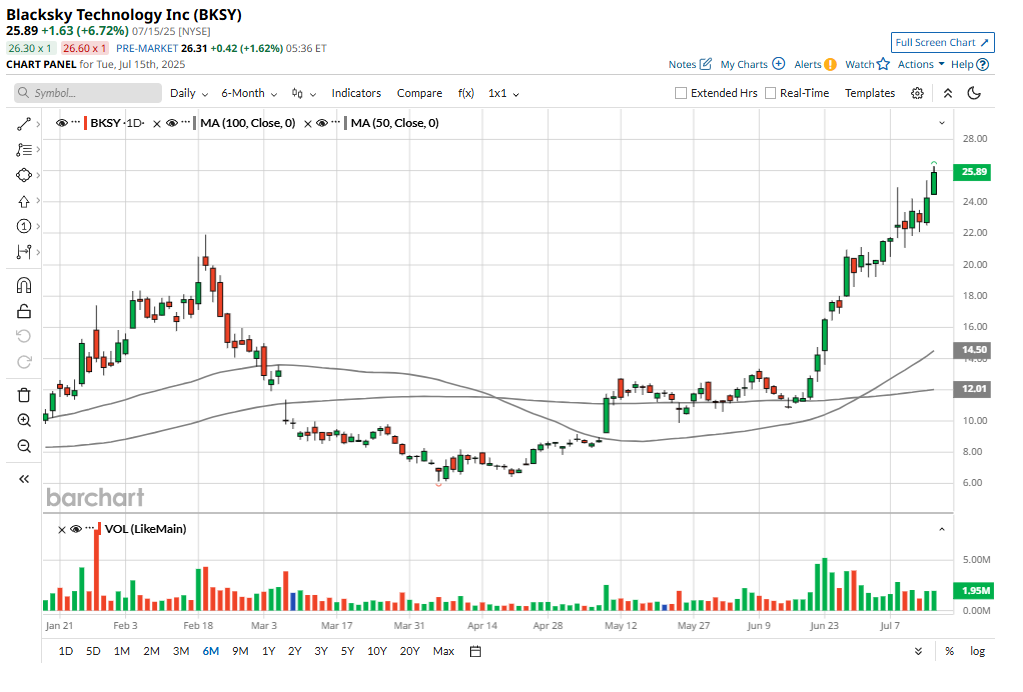The image size is (1023, 692).
Task: Click the 14.50 moving average value label
Action: click(973, 350)
